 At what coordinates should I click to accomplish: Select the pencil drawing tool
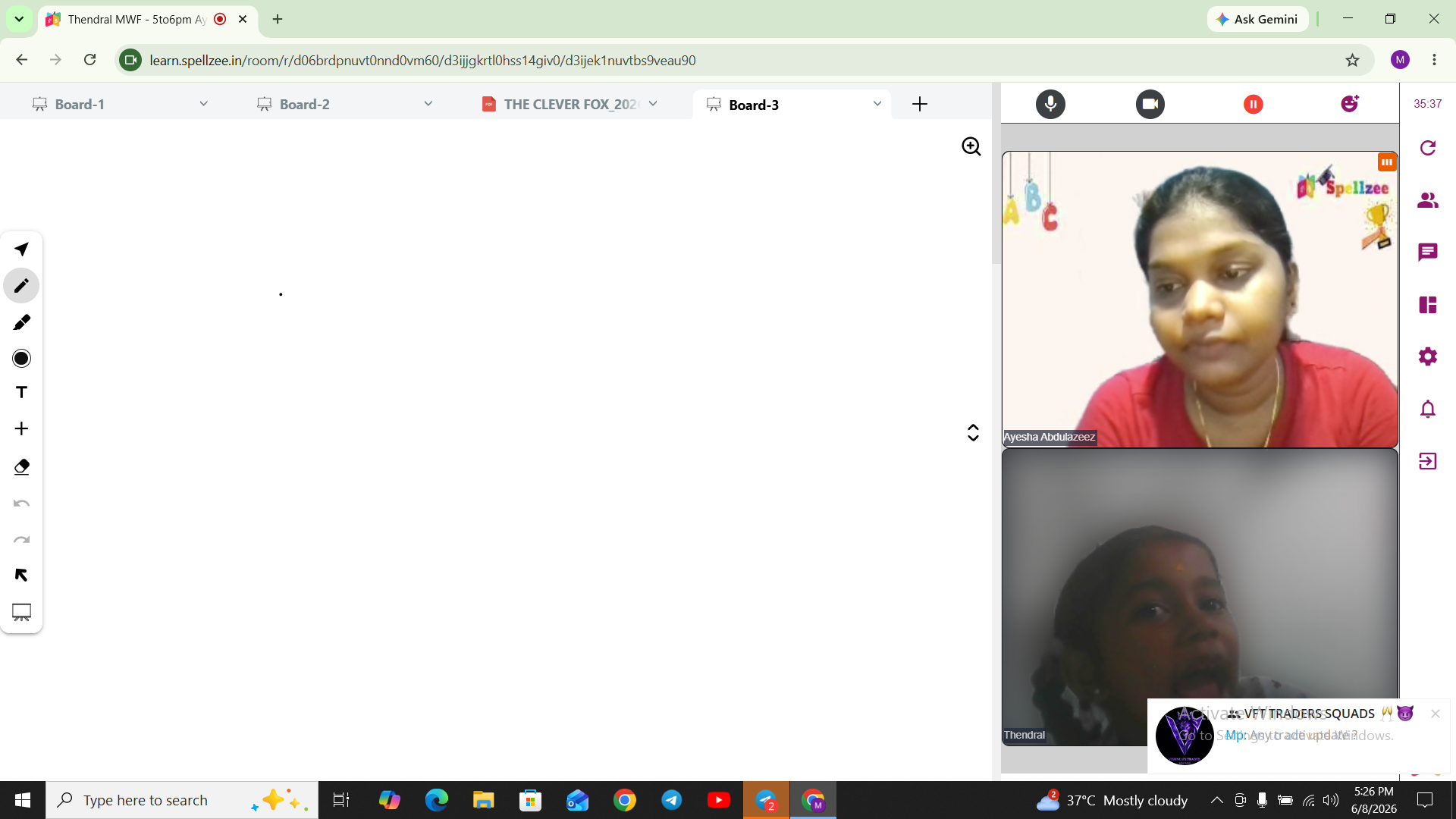tap(21, 286)
